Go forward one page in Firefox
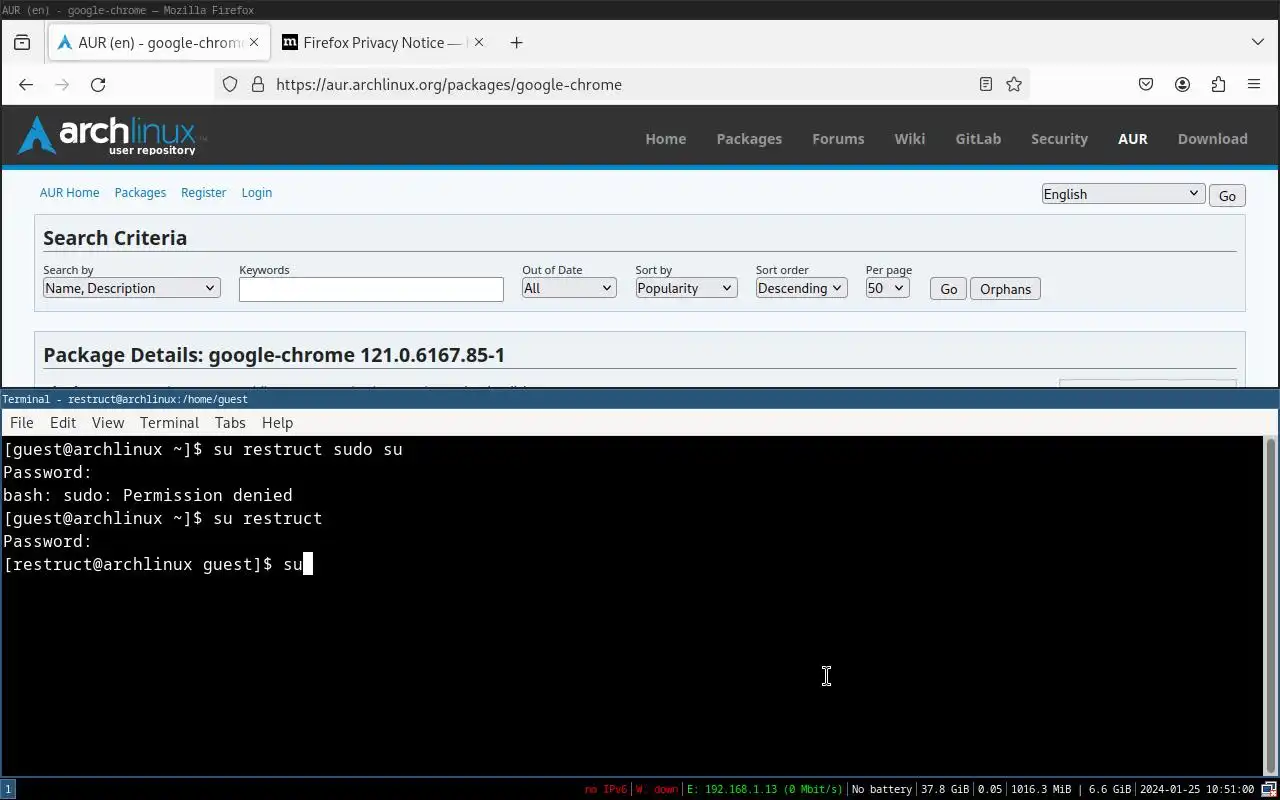The height and width of the screenshot is (800, 1280). point(62,85)
